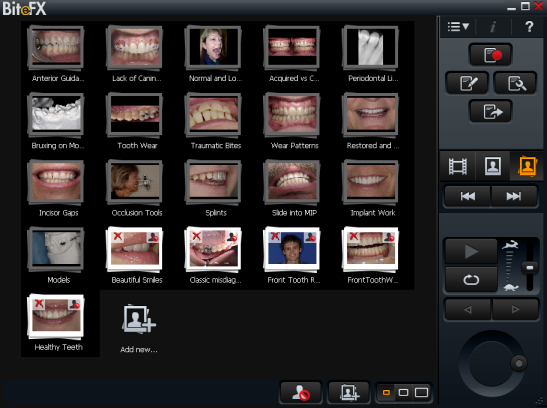Click the add pictures icon in bottom bar
The image size is (547, 408).
(x=349, y=392)
